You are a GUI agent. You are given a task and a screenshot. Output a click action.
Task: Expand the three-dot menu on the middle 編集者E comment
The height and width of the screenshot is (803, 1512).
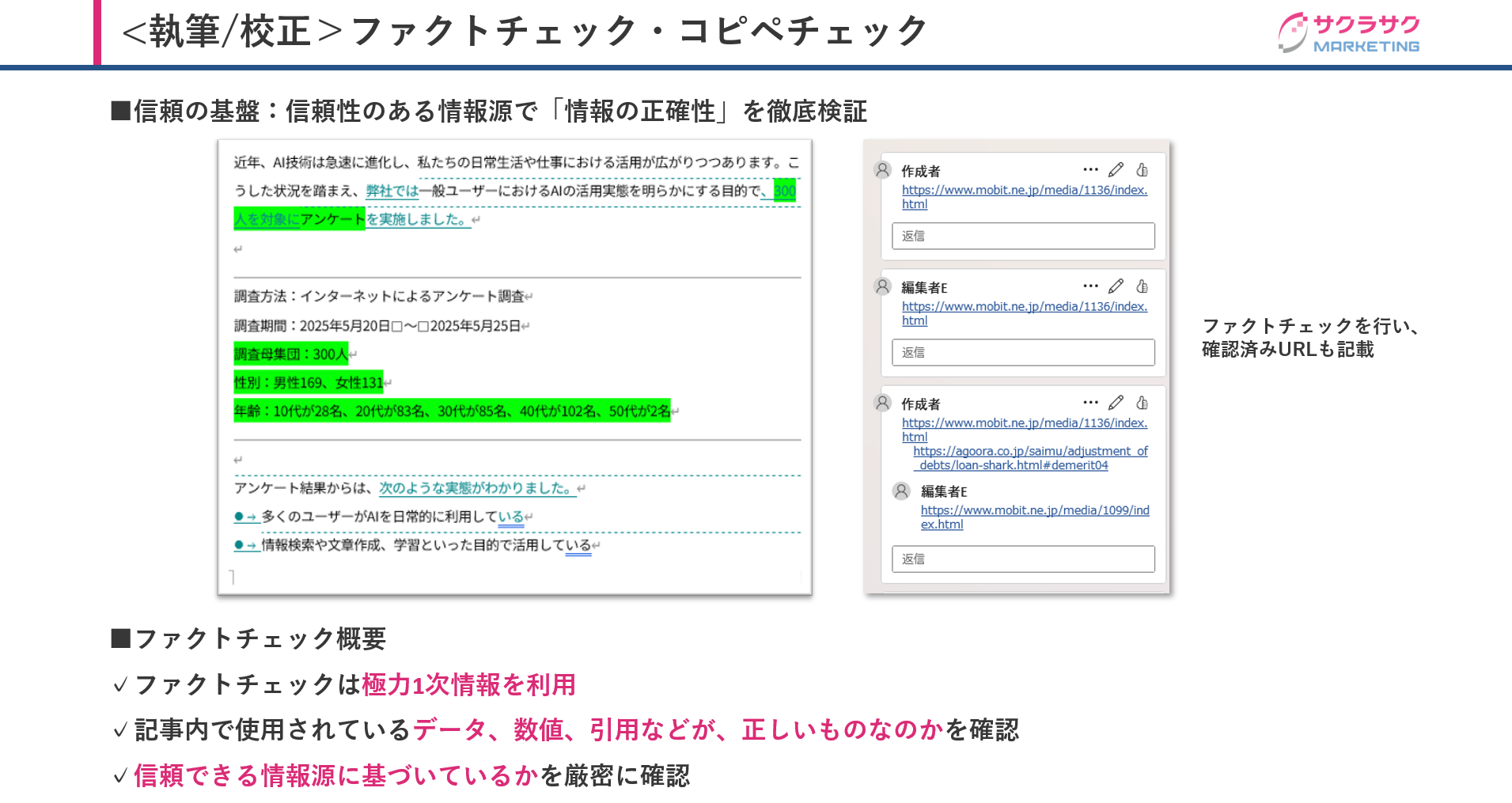click(x=1090, y=286)
